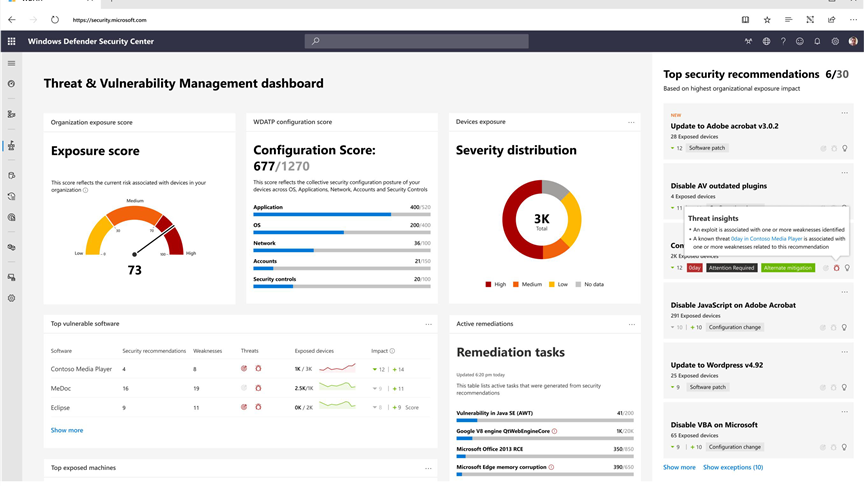Click the user profile avatar
The width and height of the screenshot is (864, 486).
coord(853,41)
